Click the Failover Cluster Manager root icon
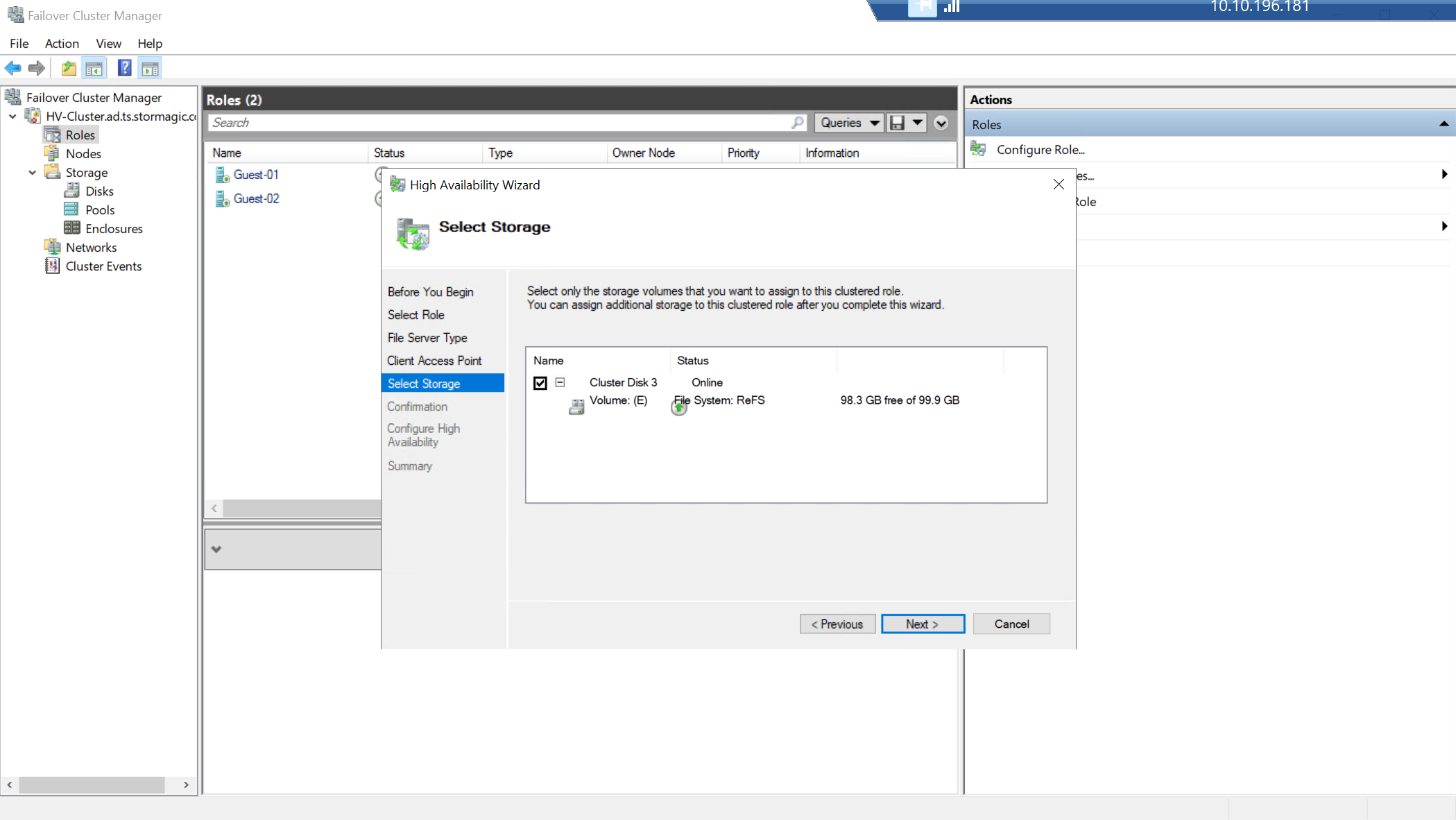 [13, 97]
